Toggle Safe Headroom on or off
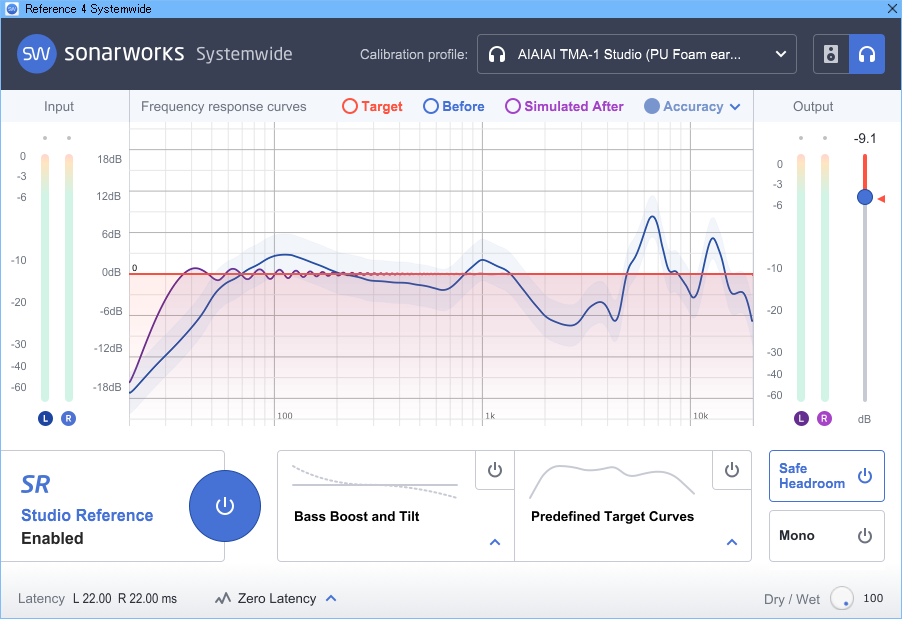 (x=827, y=476)
